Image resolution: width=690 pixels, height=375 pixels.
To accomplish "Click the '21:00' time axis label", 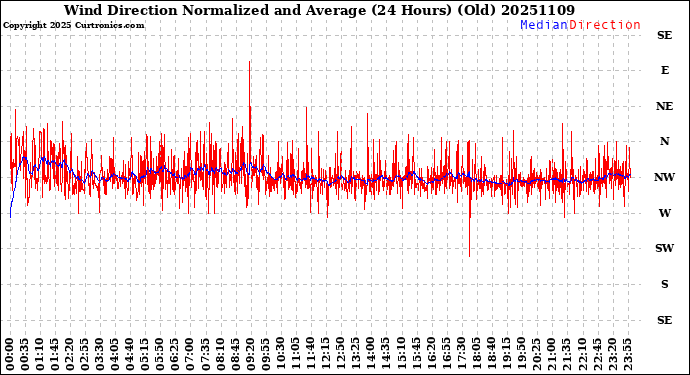I will click(x=551, y=354).
